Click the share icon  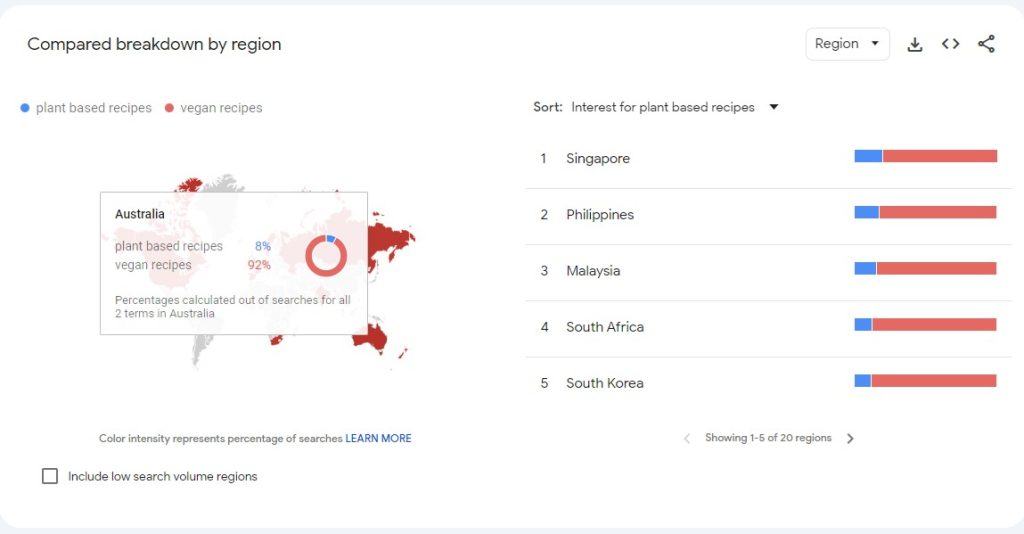coord(986,44)
